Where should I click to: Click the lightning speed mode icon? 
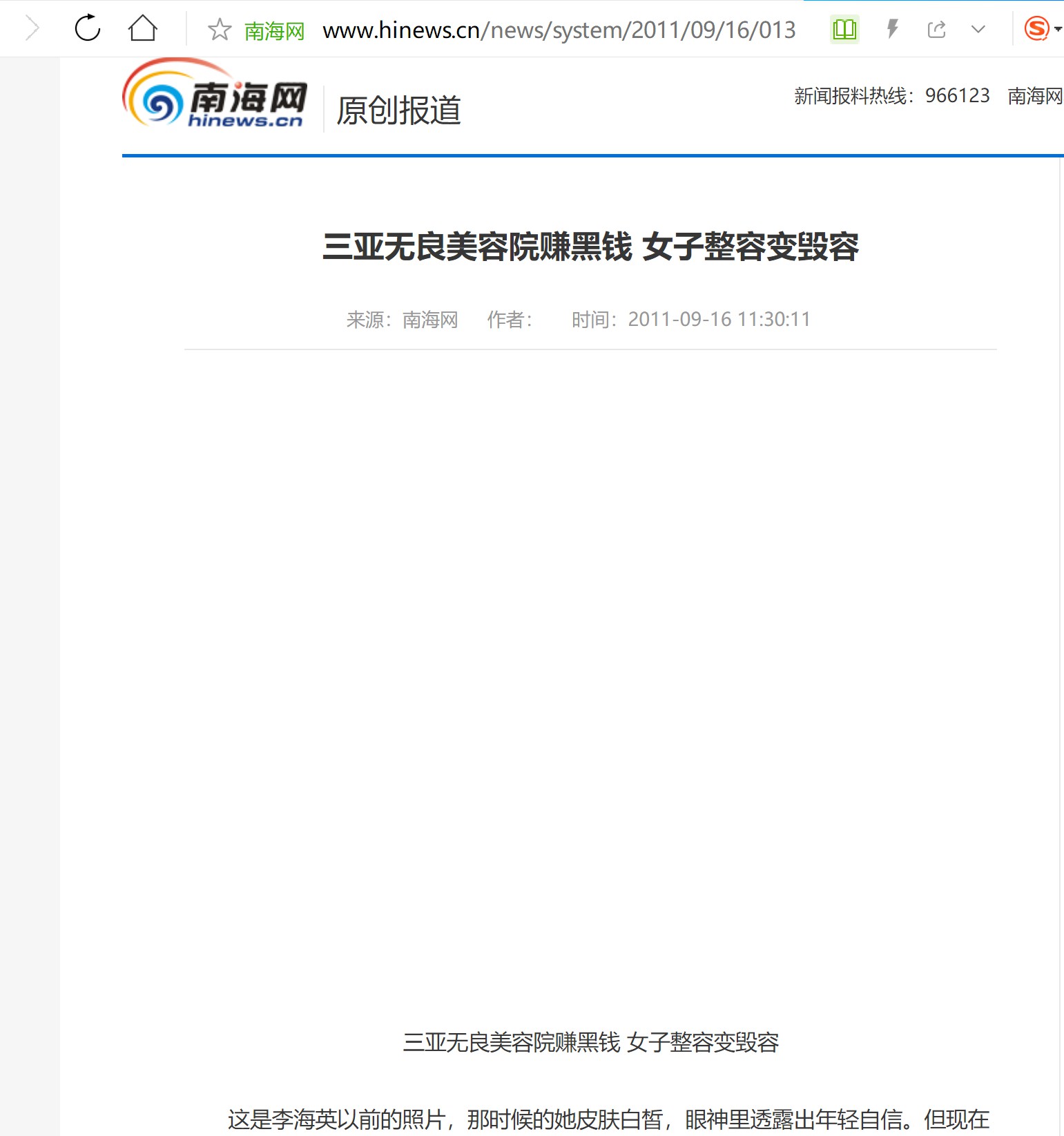pos(892,29)
